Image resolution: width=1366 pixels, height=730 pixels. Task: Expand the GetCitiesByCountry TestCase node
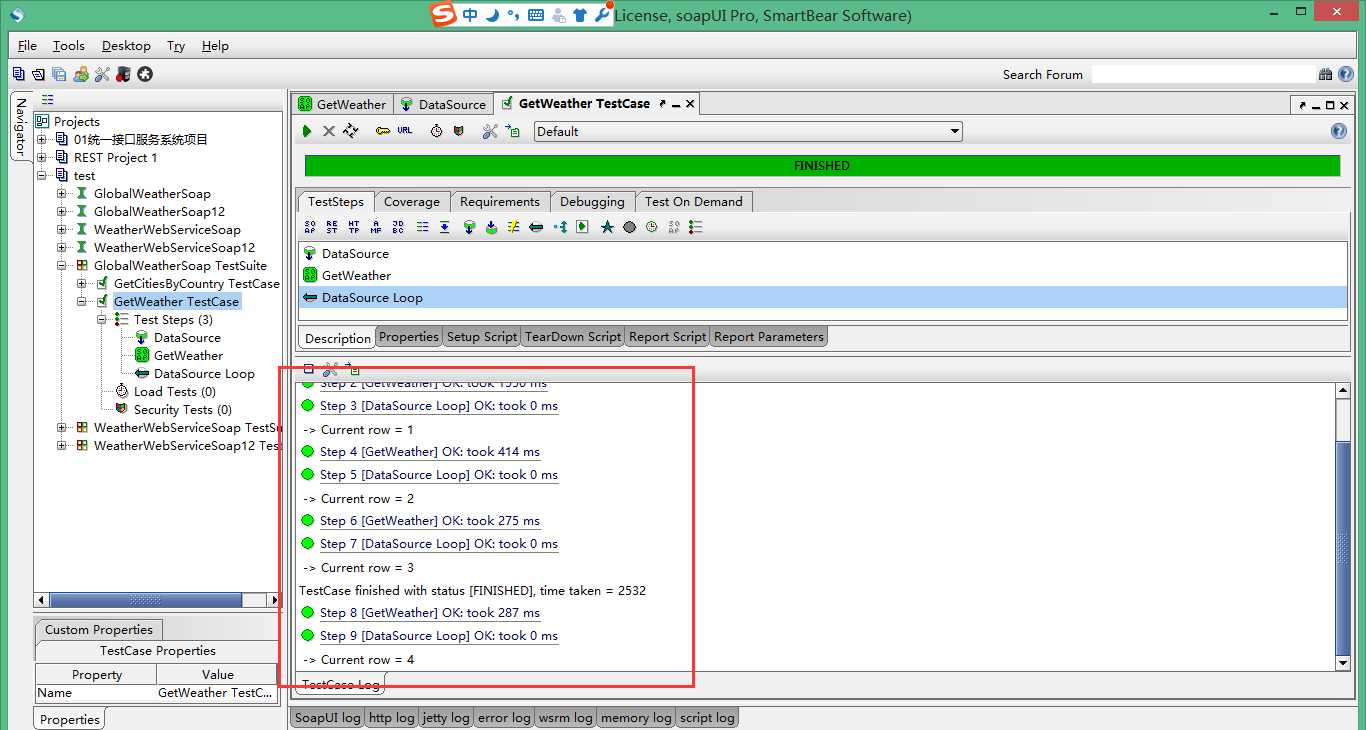[x=82, y=284]
